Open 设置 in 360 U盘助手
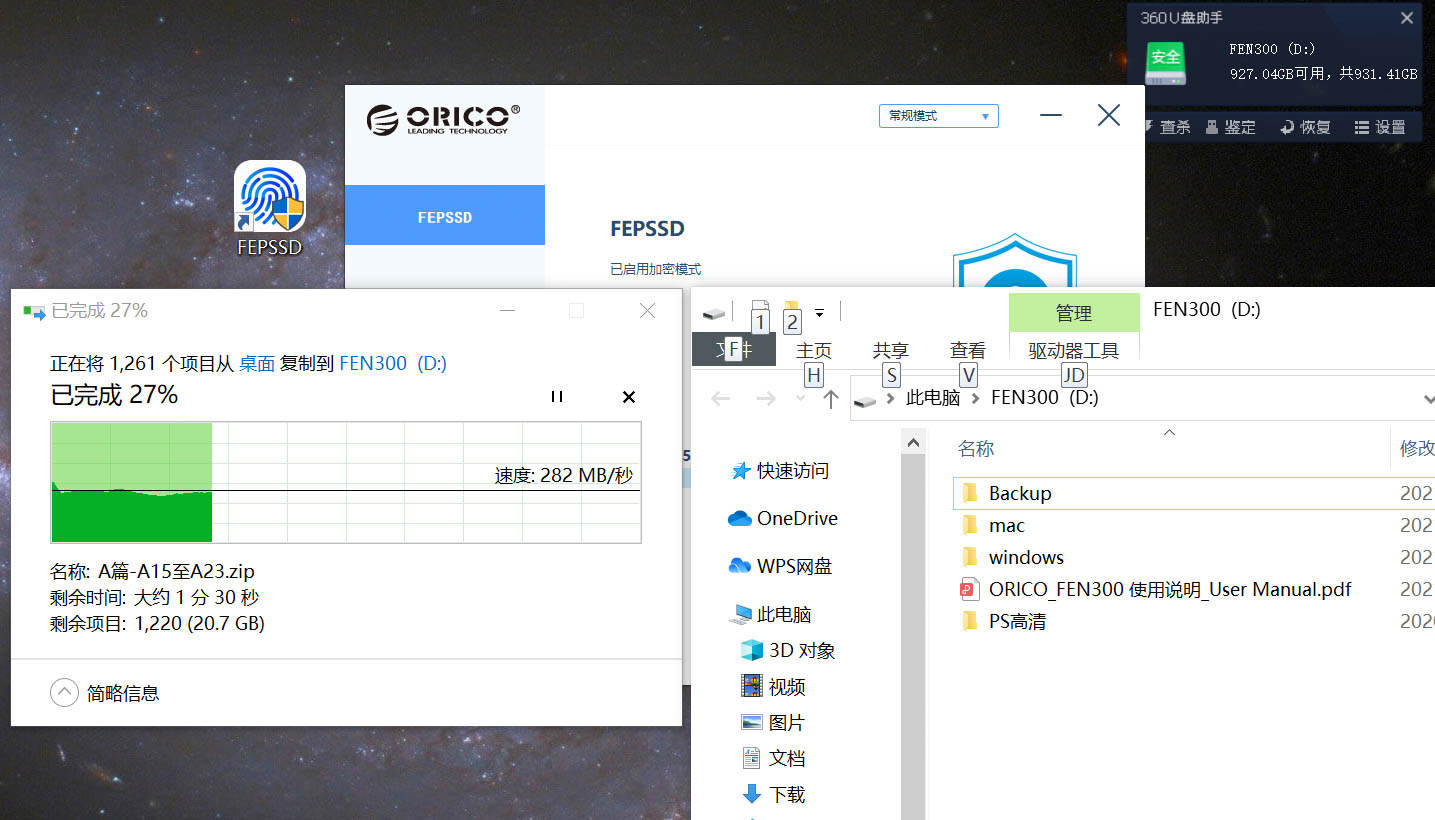The height and width of the screenshot is (820, 1435). tap(1380, 127)
